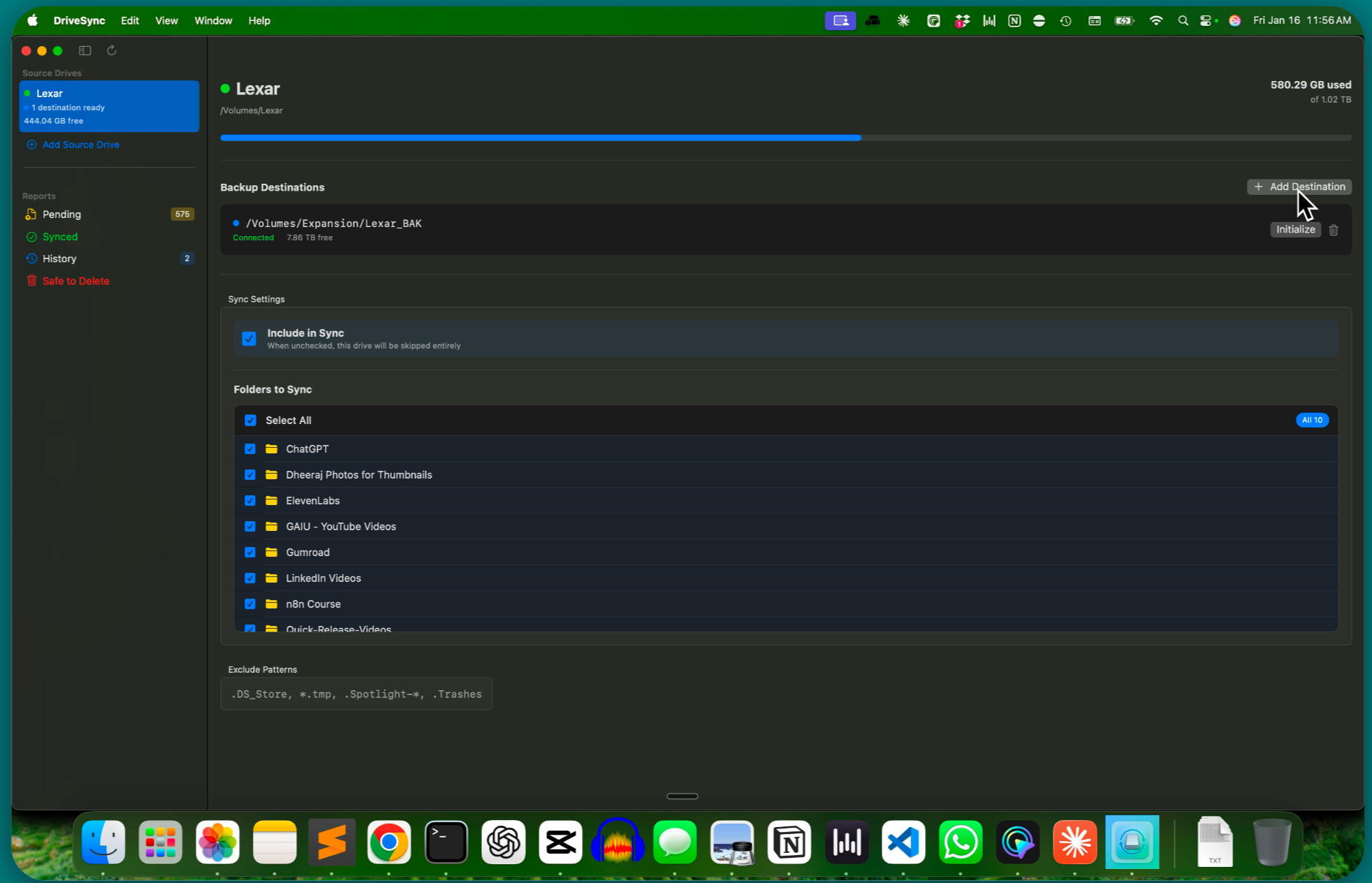This screenshot has height=883, width=1372.
Task: Uncheck the Include in Sync checkbox
Action: click(x=249, y=339)
